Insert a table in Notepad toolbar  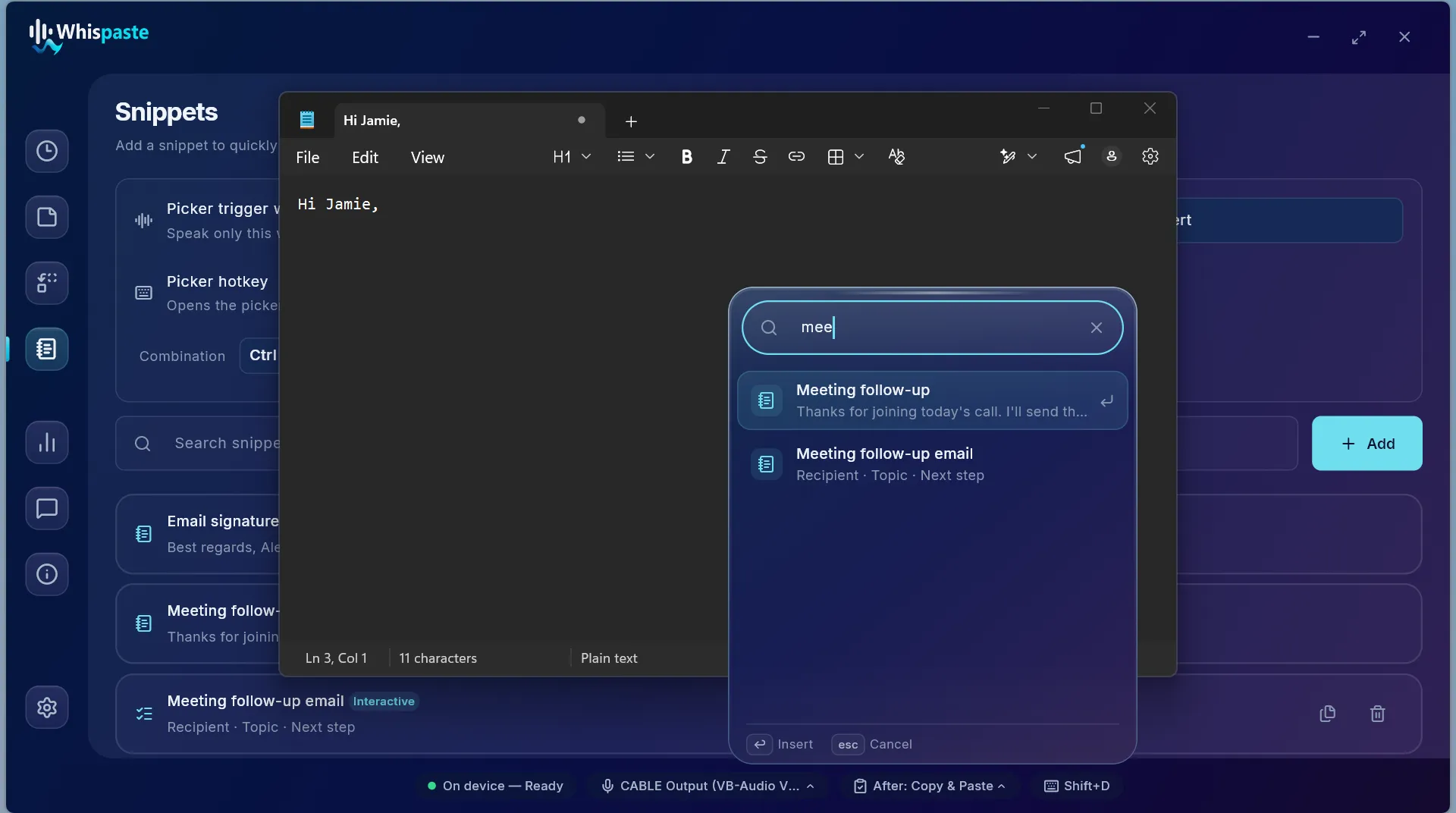click(836, 157)
